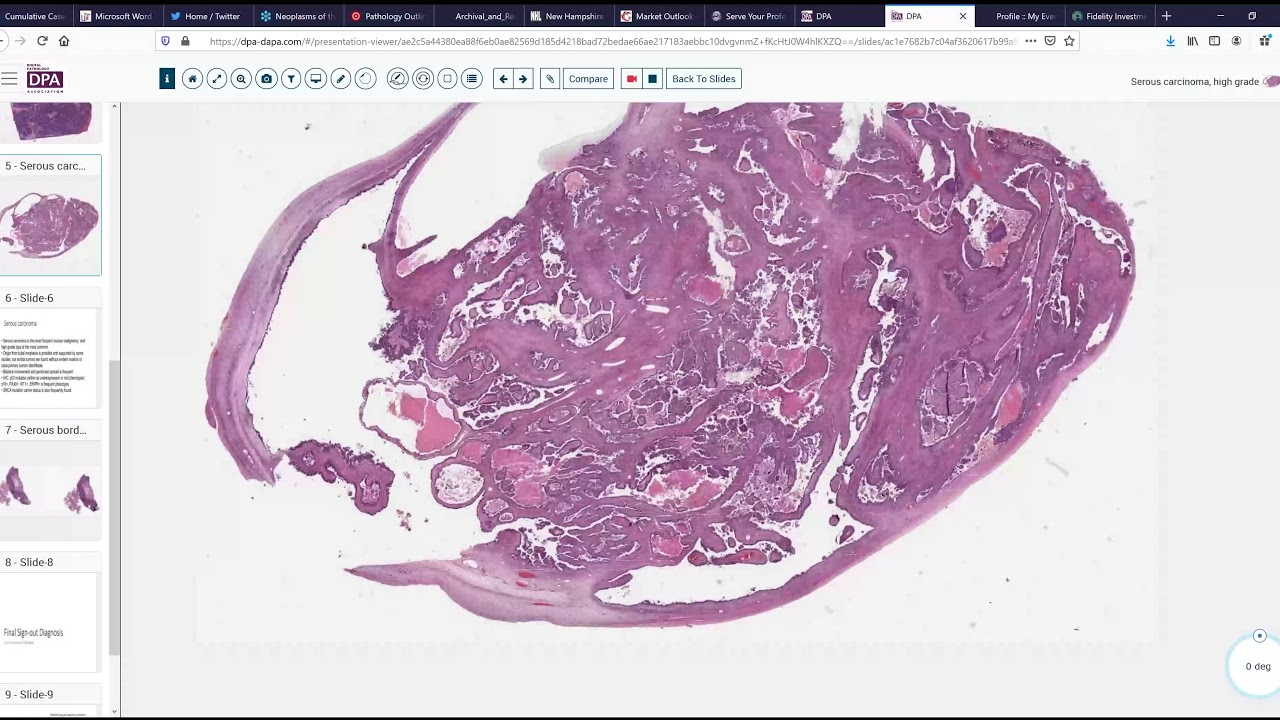Viewport: 1280px width, 720px height.
Task: Start recording with the red video camera icon
Action: click(x=631, y=79)
